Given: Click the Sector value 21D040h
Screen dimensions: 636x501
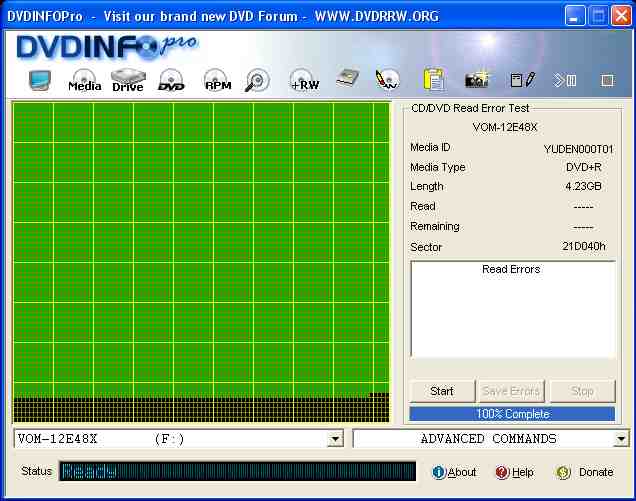Looking at the screenshot, I should tap(584, 246).
